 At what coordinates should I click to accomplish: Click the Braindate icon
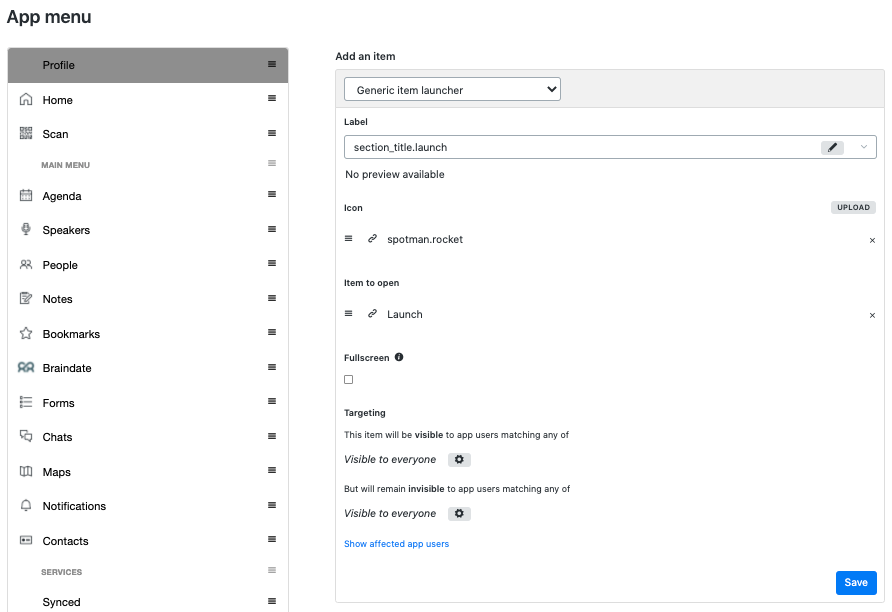point(26,367)
